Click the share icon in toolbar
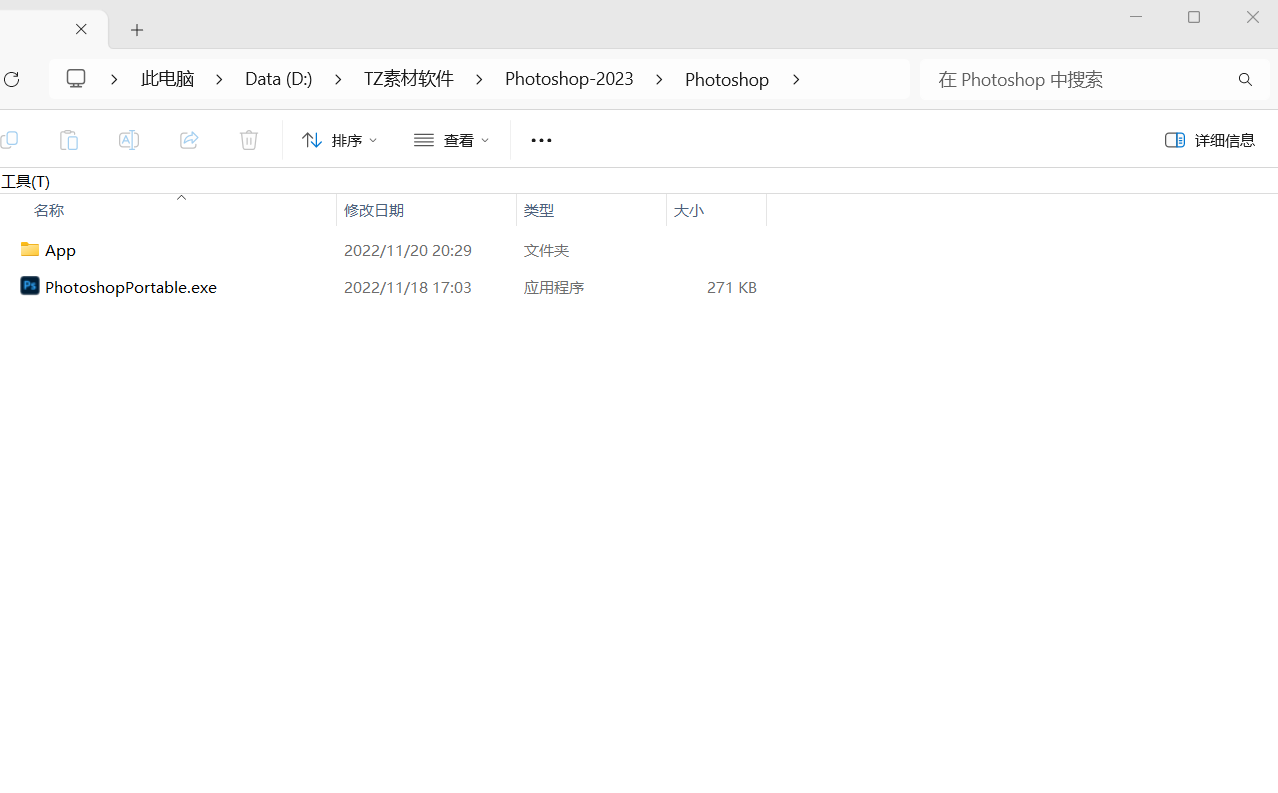Screen dimensions: 1278x793 click(189, 140)
